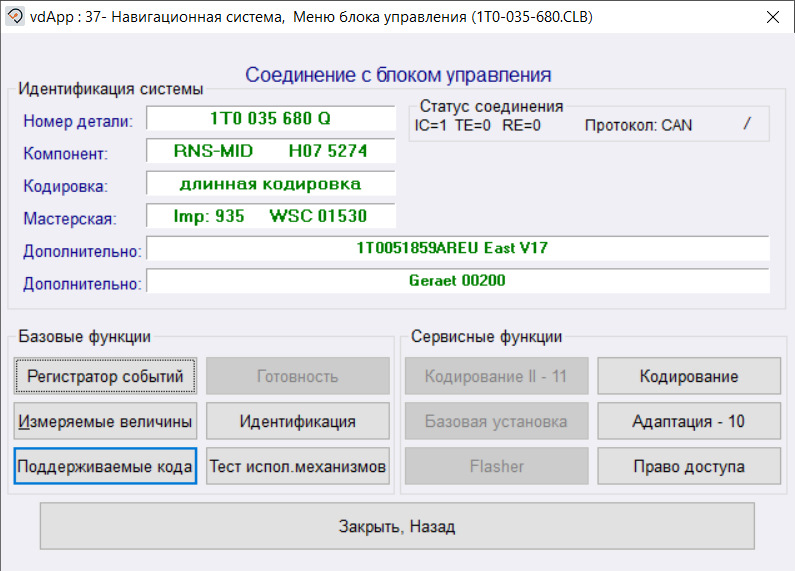Open the Кодирование service function
This screenshot has height=571, width=795.
[689, 376]
